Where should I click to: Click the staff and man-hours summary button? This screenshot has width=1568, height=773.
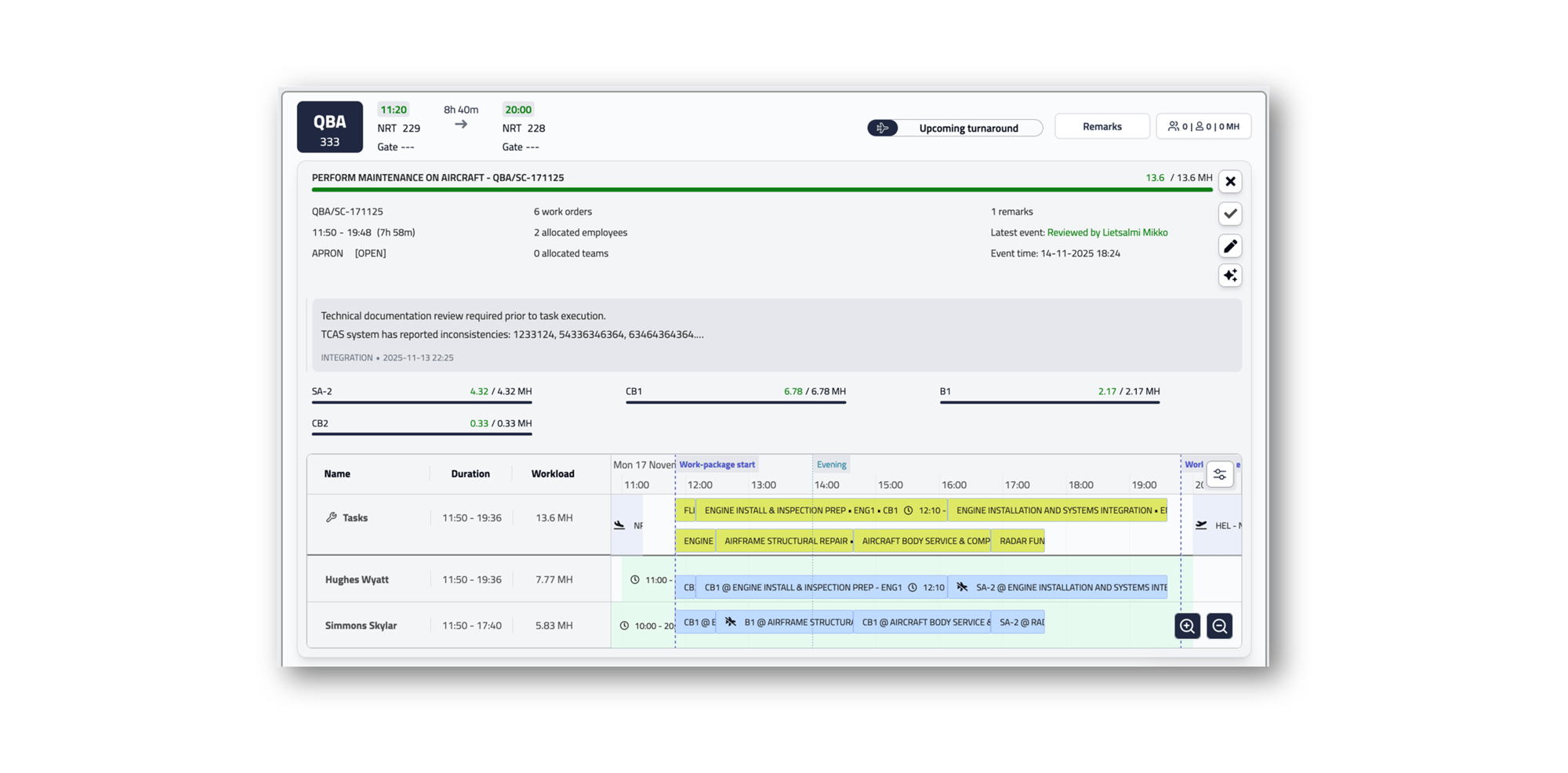[1203, 127]
